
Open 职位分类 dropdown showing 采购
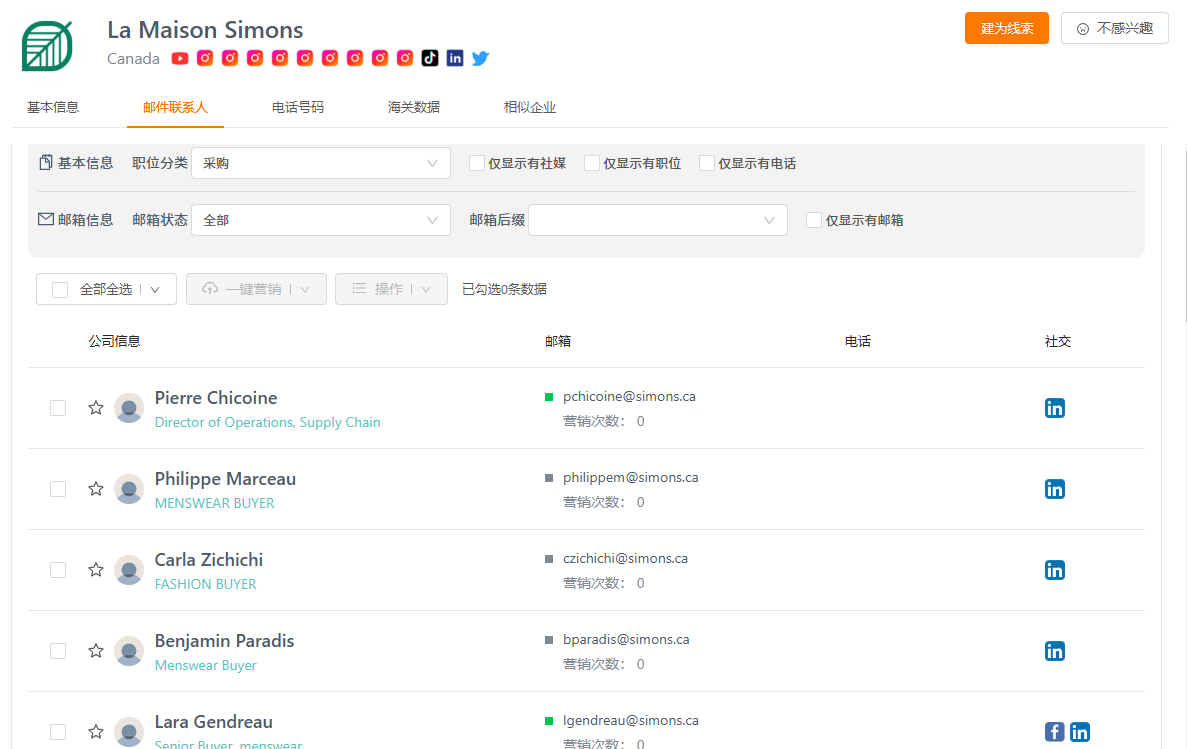coord(321,164)
